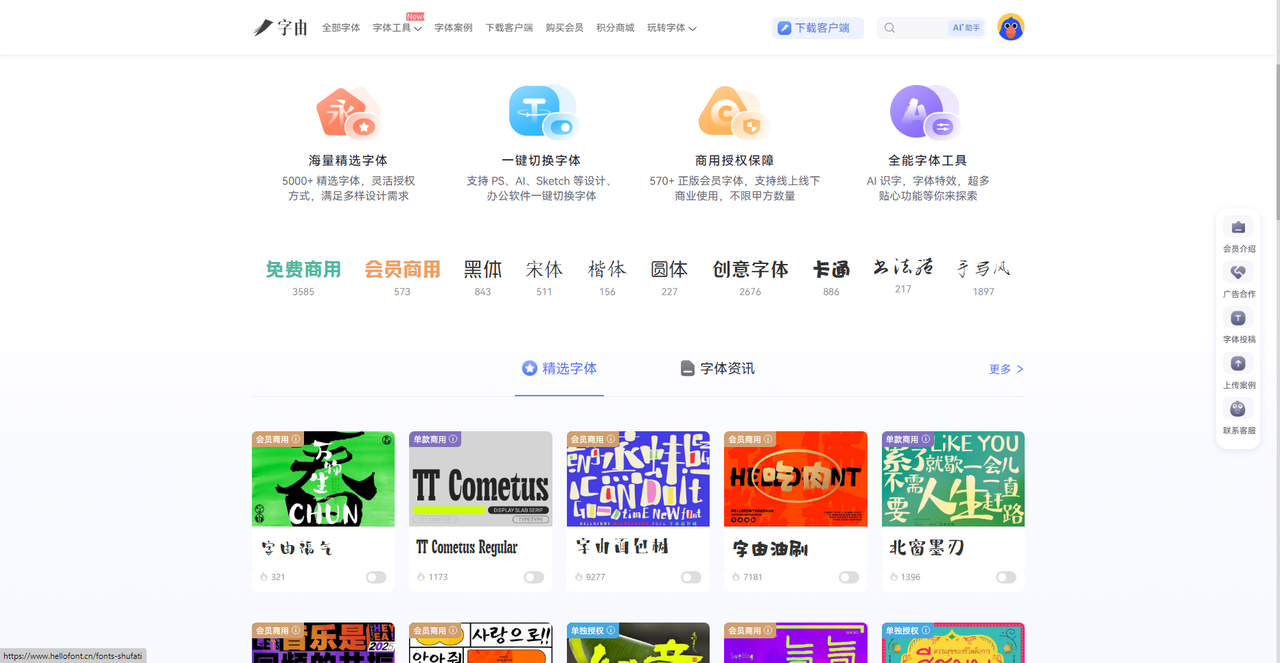1280x663 pixels.
Task: Click the 一键切换字体 feature icon
Action: [541, 113]
